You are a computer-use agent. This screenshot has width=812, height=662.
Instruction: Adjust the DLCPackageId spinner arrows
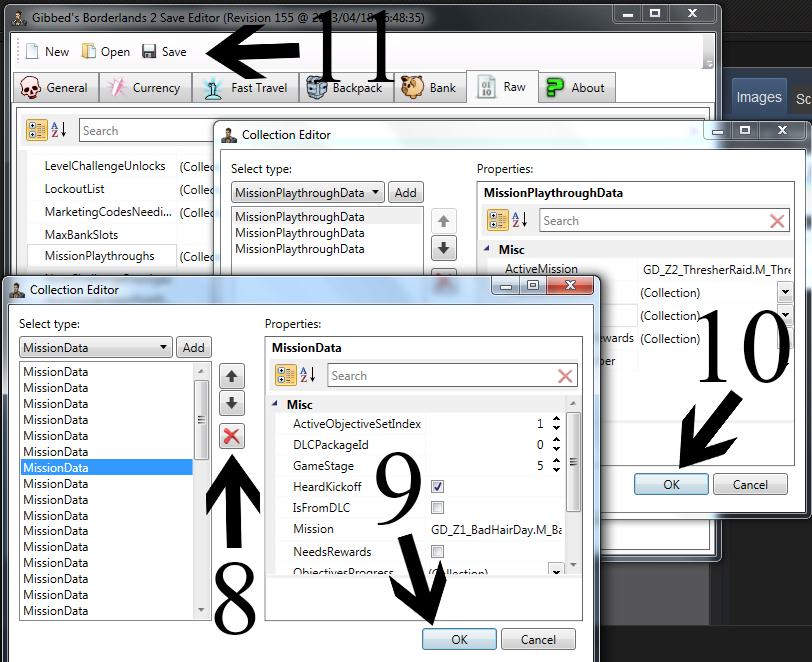(556, 444)
